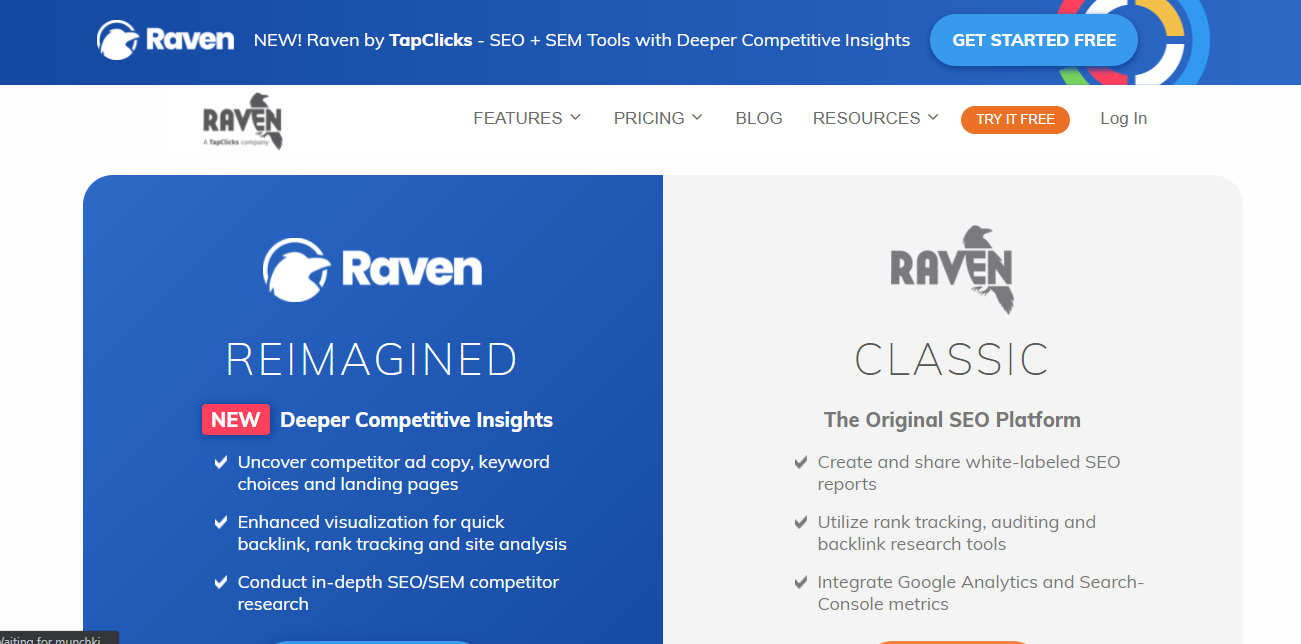Click checkmark beside Uncover competitor ad copy
1301x644 pixels.
[220, 462]
